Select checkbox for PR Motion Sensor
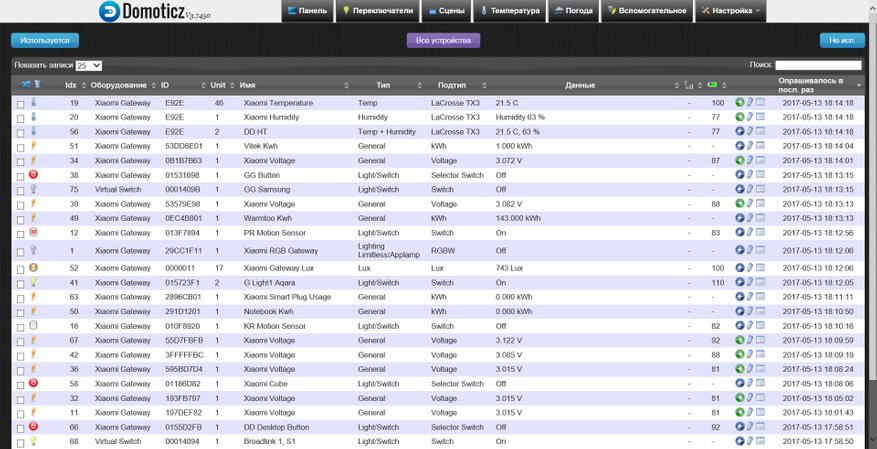This screenshot has height=449, width=877. pyautogui.click(x=21, y=234)
